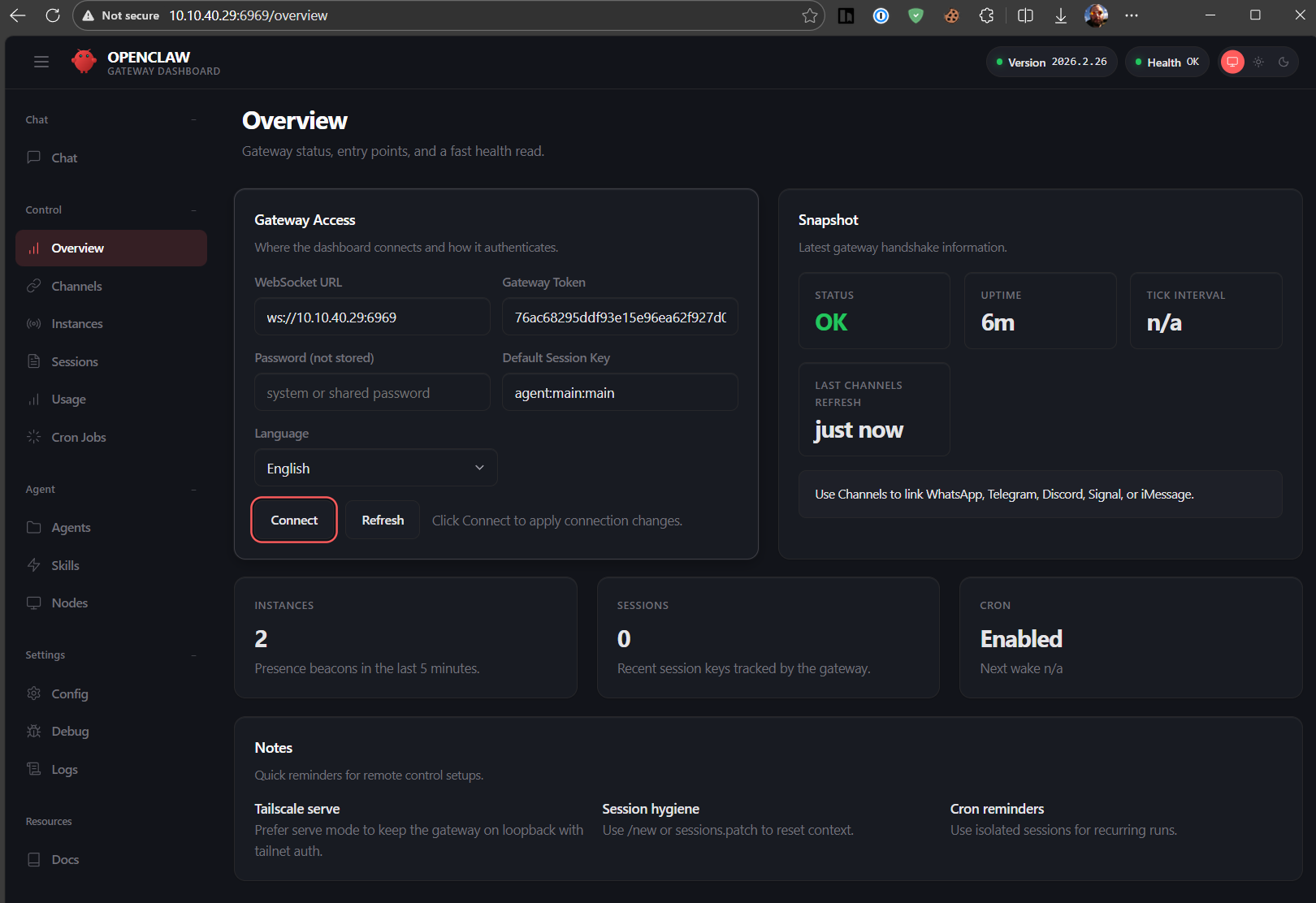
Task: Click the Version 2026.2.26 pill
Action: coord(1052,62)
